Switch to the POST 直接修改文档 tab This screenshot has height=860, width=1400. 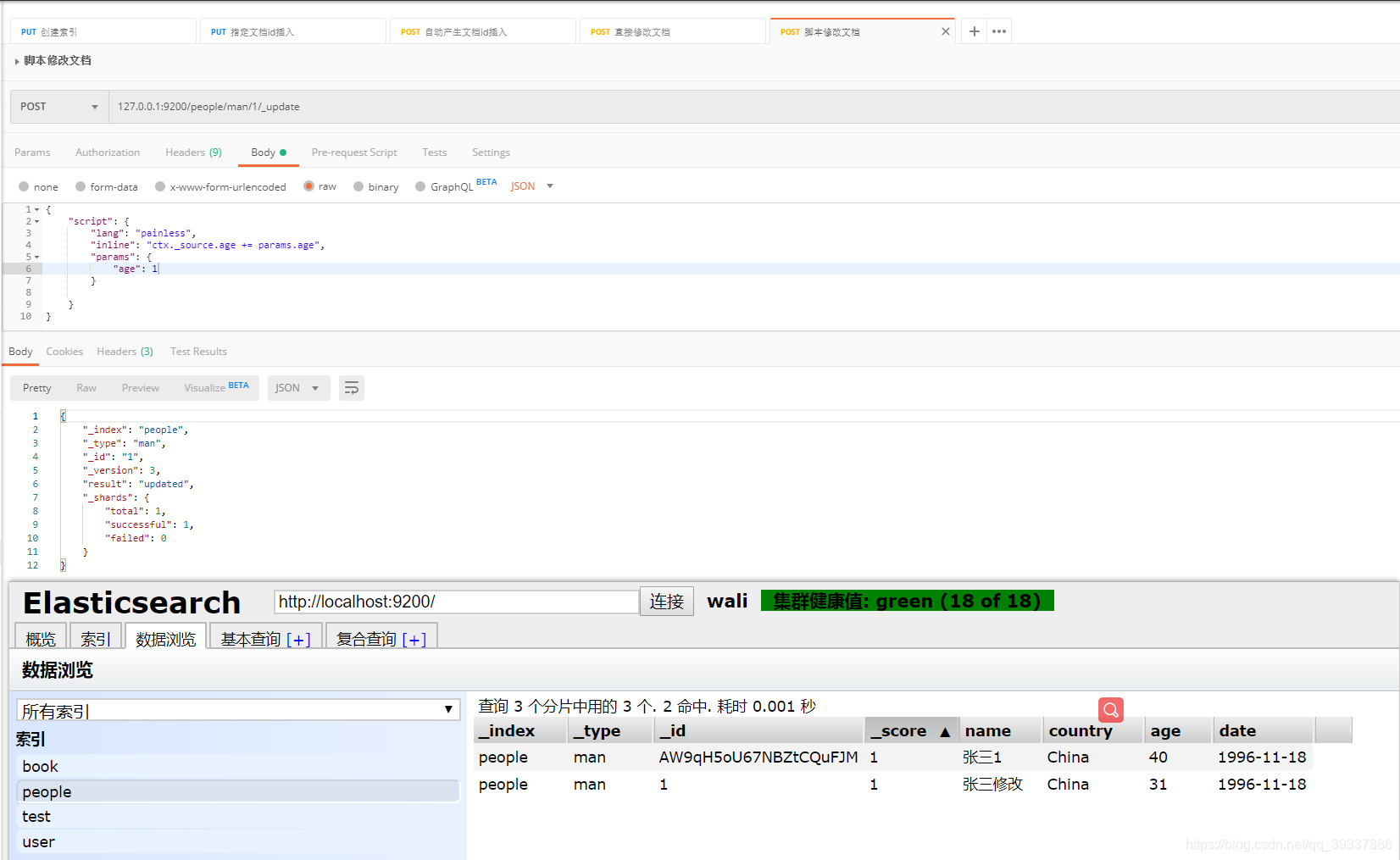point(673,31)
